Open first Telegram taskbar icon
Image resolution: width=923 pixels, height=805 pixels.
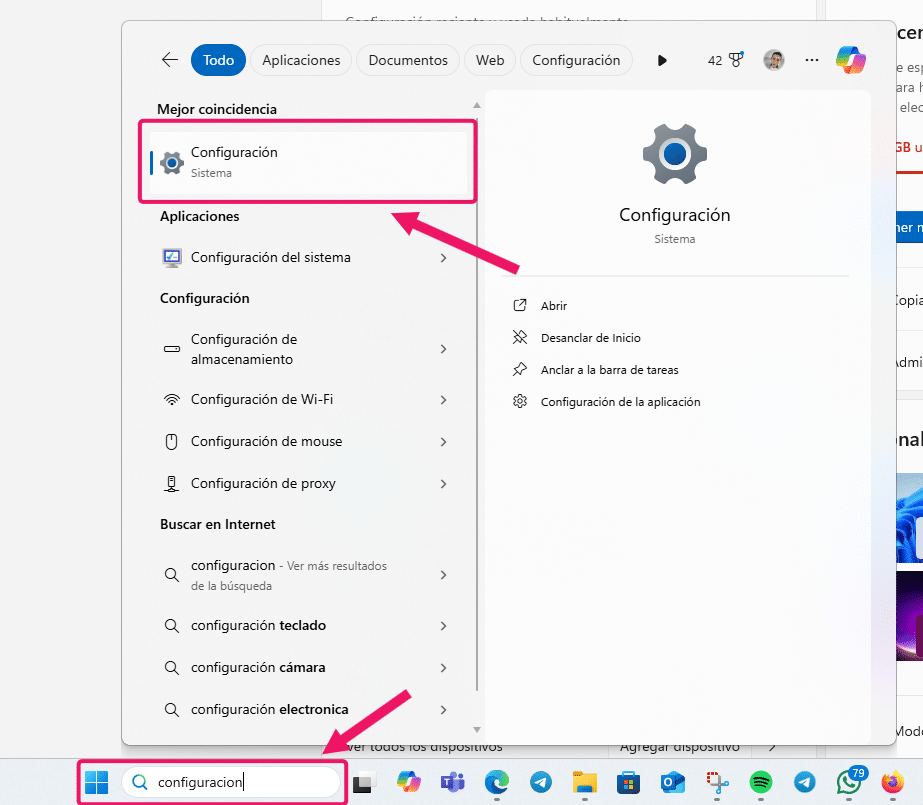[x=540, y=782]
